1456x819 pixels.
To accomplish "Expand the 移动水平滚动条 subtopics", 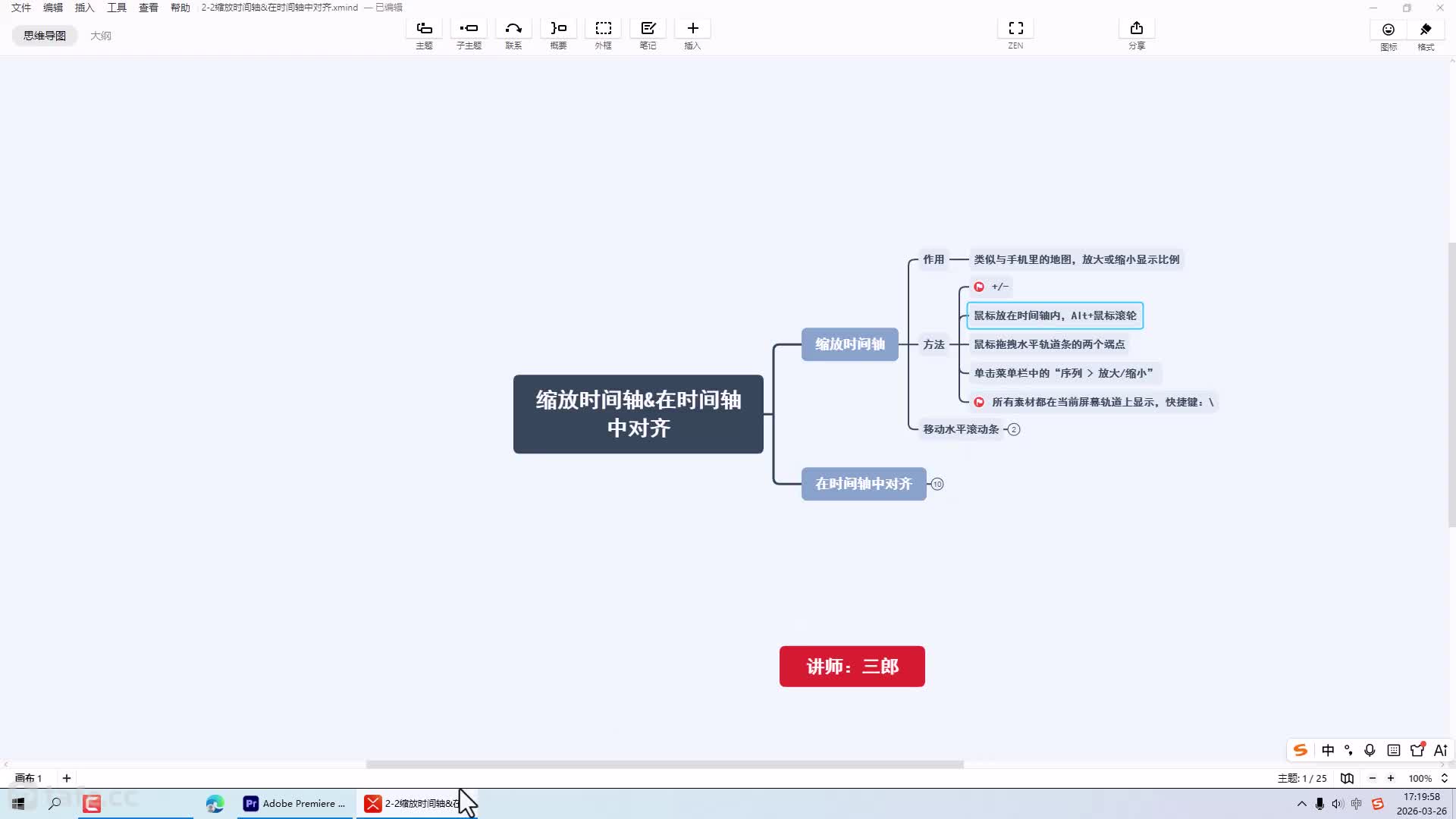I will [1014, 429].
